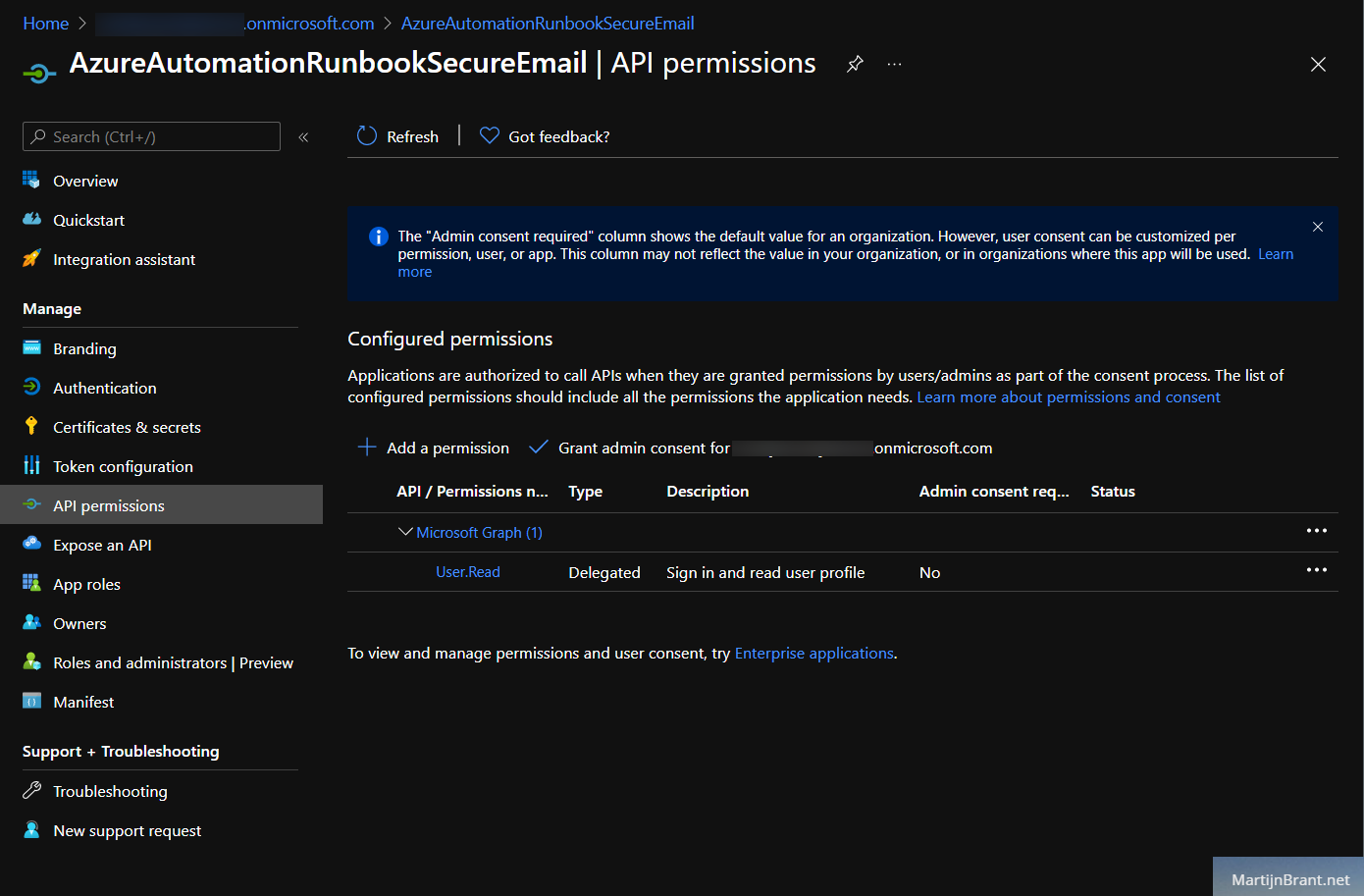This screenshot has width=1364, height=896.
Task: Open the ellipsis menu beside the pin
Action: click(x=894, y=64)
